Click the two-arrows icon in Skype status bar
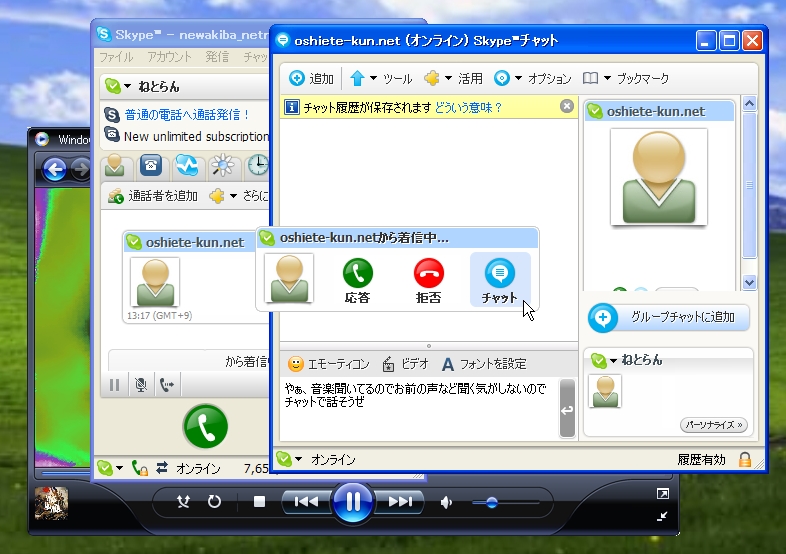Screen dimensions: 786x554 [162, 468]
